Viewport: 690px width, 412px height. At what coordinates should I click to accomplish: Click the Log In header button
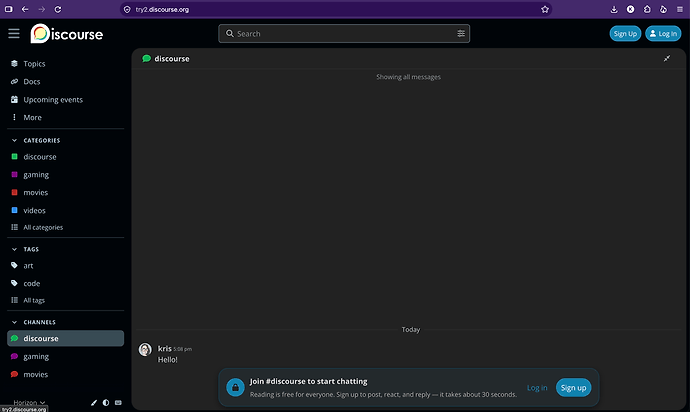tap(663, 33)
